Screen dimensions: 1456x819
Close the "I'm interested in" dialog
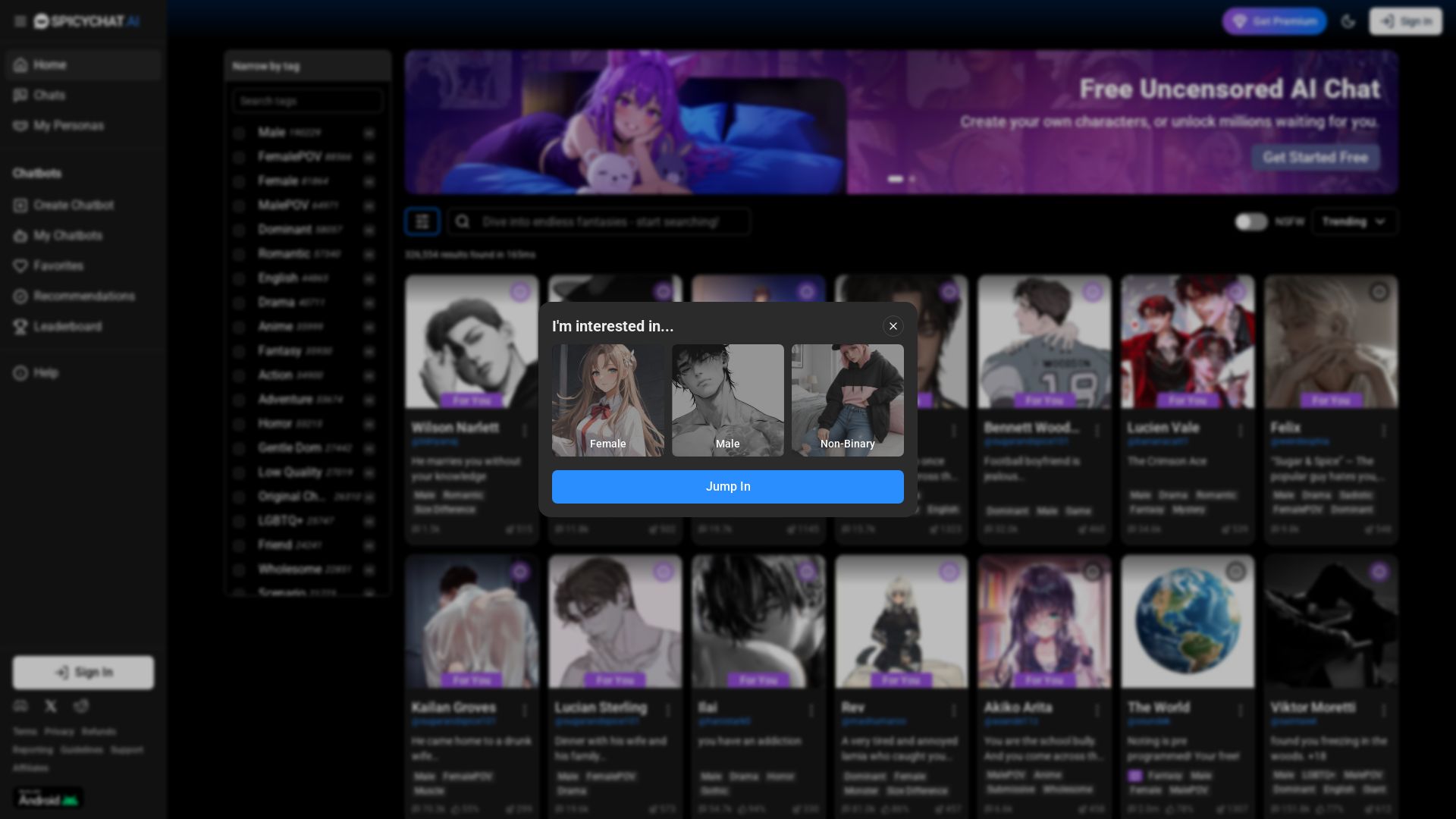click(893, 326)
